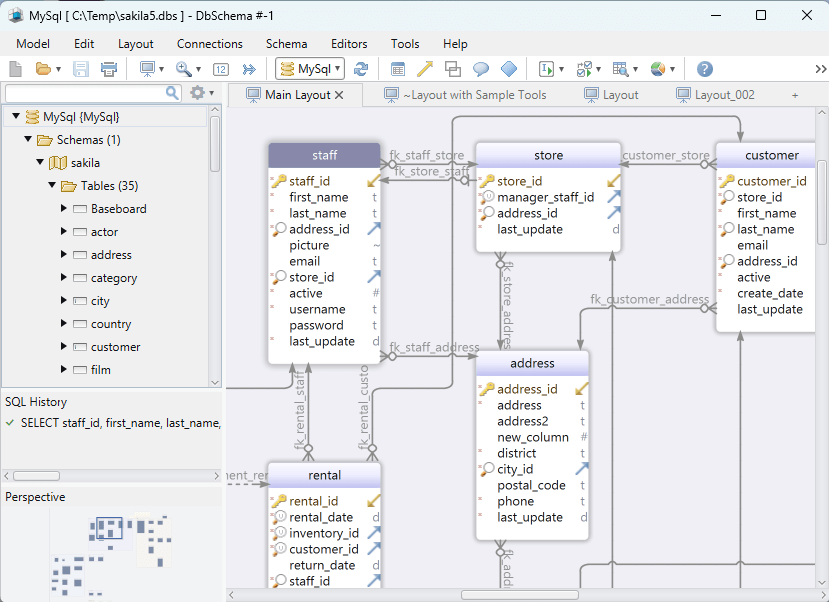Click the Save floppy disk icon
The width and height of the screenshot is (829, 602).
[x=81, y=69]
